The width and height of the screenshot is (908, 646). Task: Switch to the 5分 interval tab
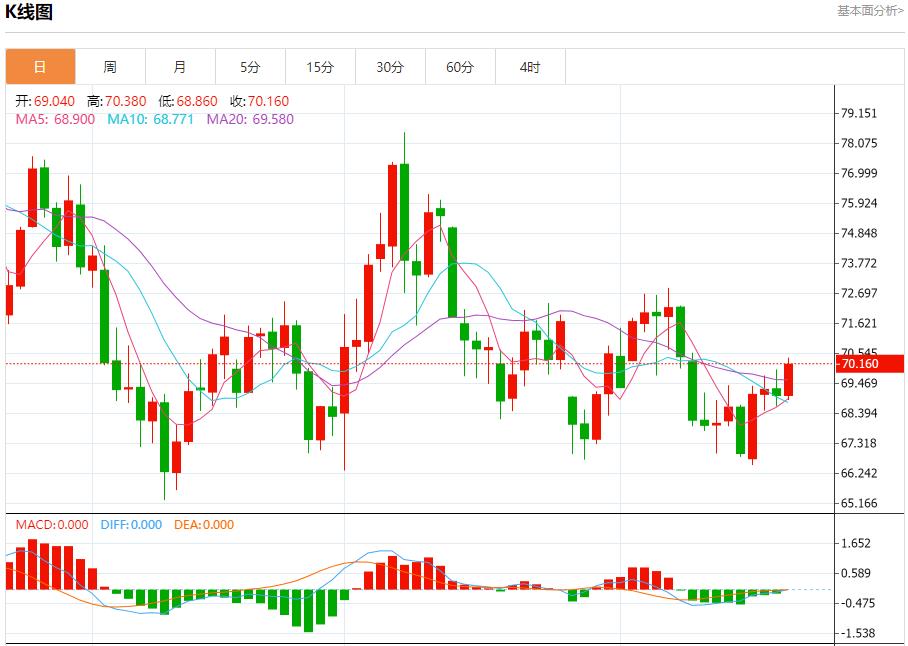250,67
